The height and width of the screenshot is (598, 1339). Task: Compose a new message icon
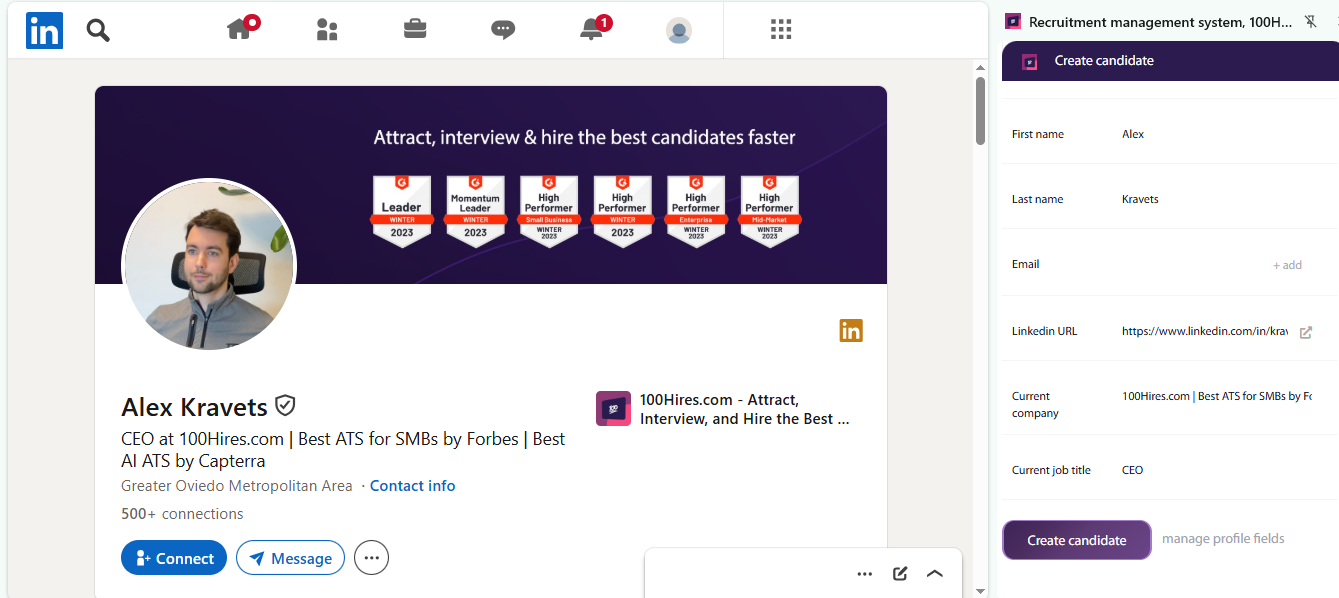(x=900, y=573)
